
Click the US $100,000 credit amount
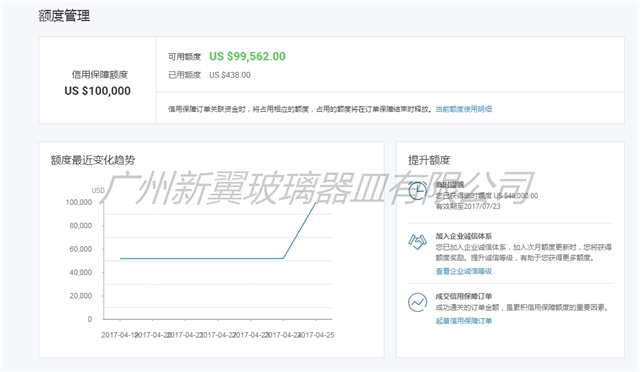tap(98, 91)
